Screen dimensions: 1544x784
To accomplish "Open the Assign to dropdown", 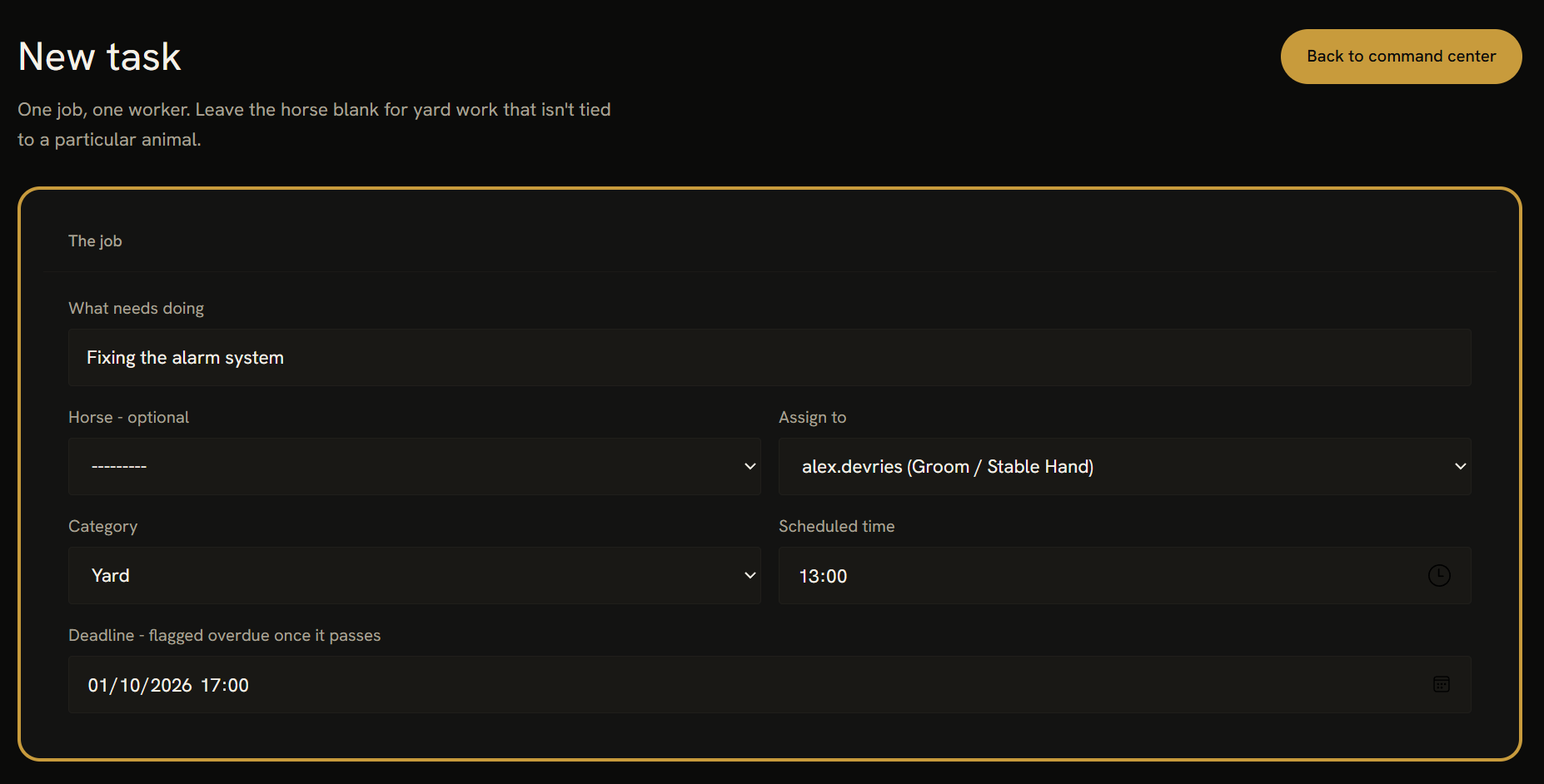I will click(1125, 466).
